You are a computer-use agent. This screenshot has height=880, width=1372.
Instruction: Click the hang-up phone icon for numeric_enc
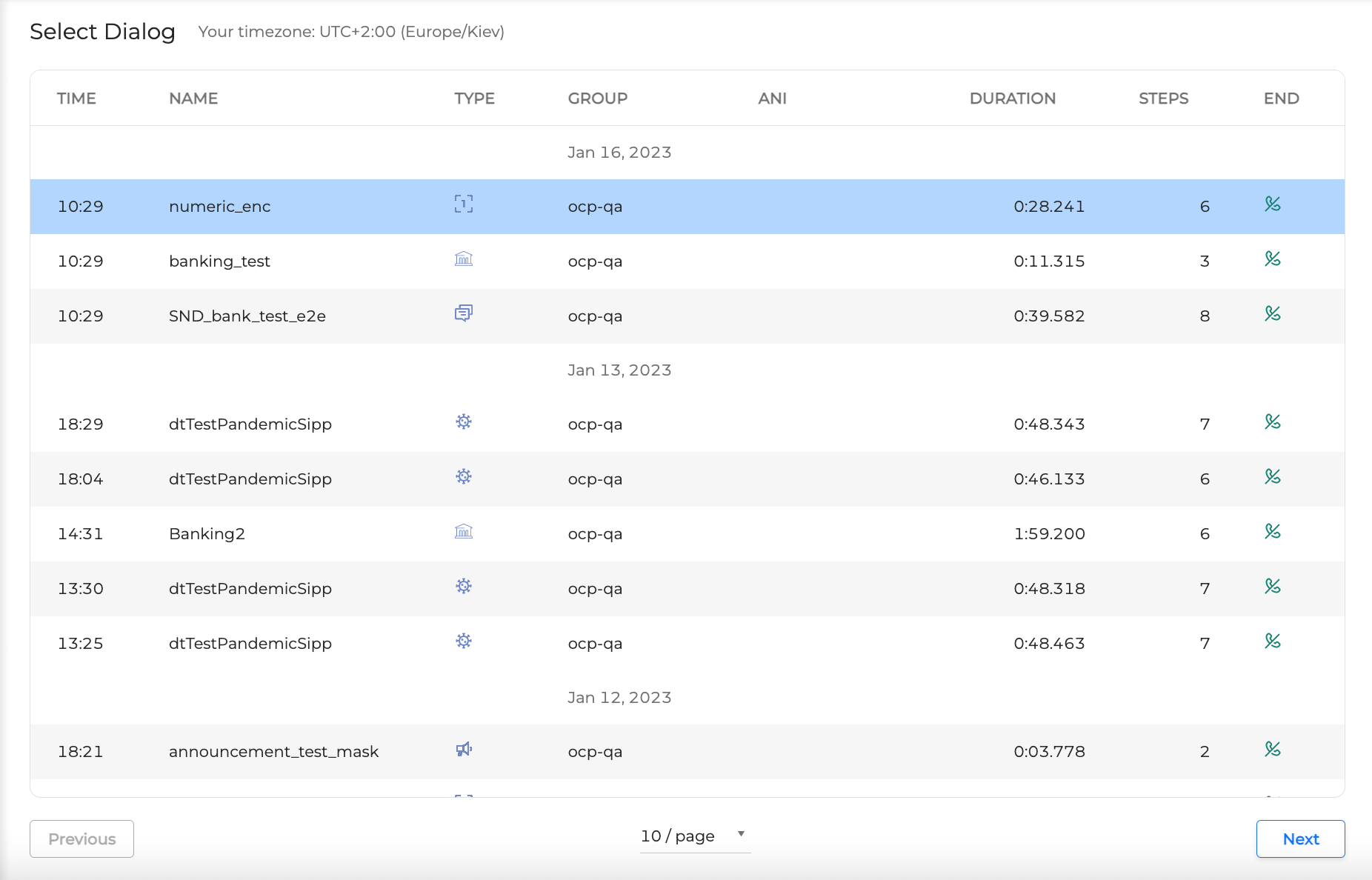(x=1273, y=204)
